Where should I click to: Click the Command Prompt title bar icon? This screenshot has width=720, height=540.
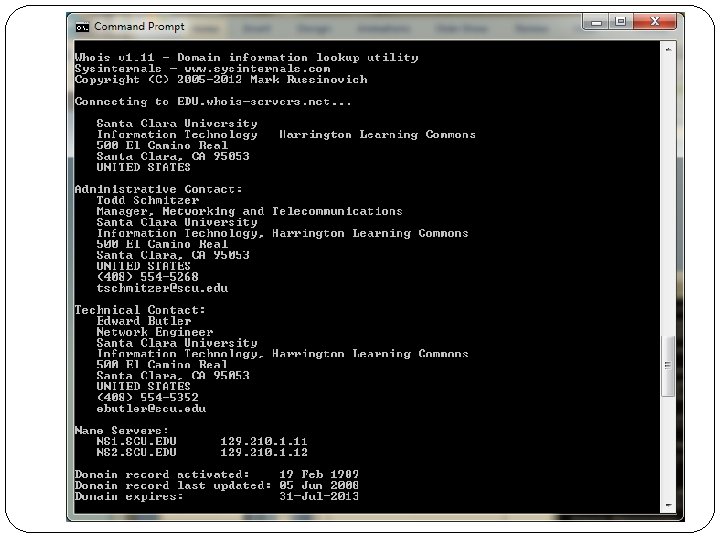82,27
